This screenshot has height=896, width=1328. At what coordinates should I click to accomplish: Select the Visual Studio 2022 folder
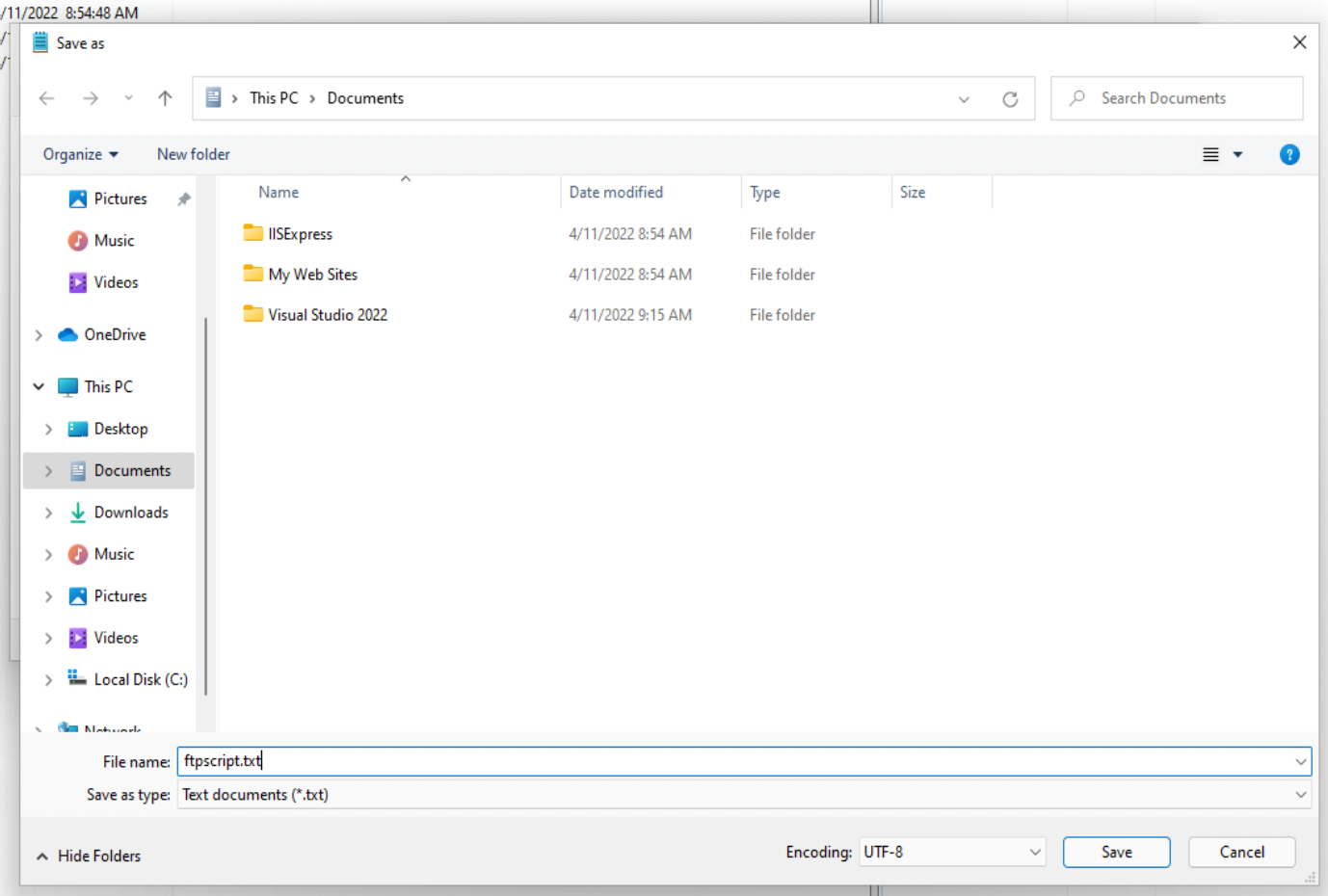coord(327,315)
